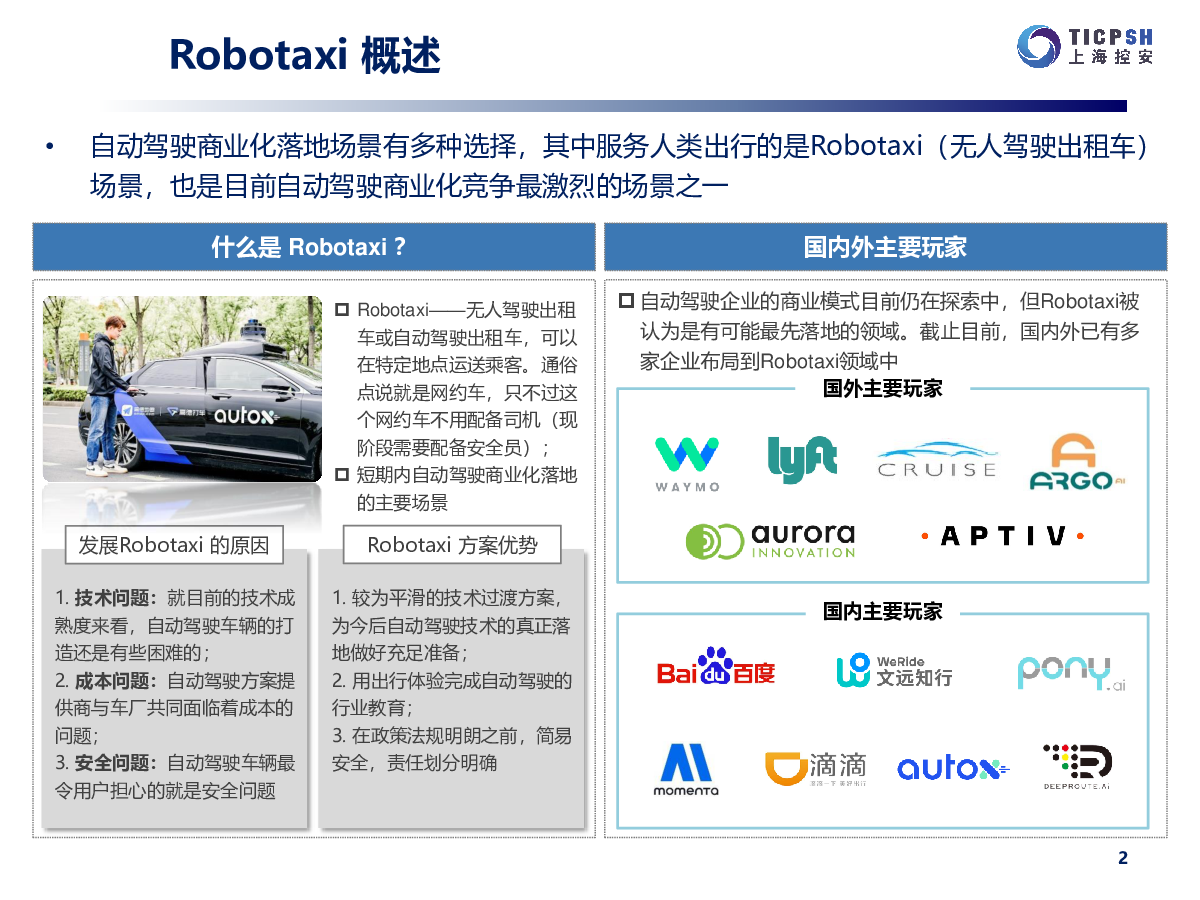The height and width of the screenshot is (900, 1200).
Task: Click the TICPSH 上海控安 logo
Action: point(1085,46)
